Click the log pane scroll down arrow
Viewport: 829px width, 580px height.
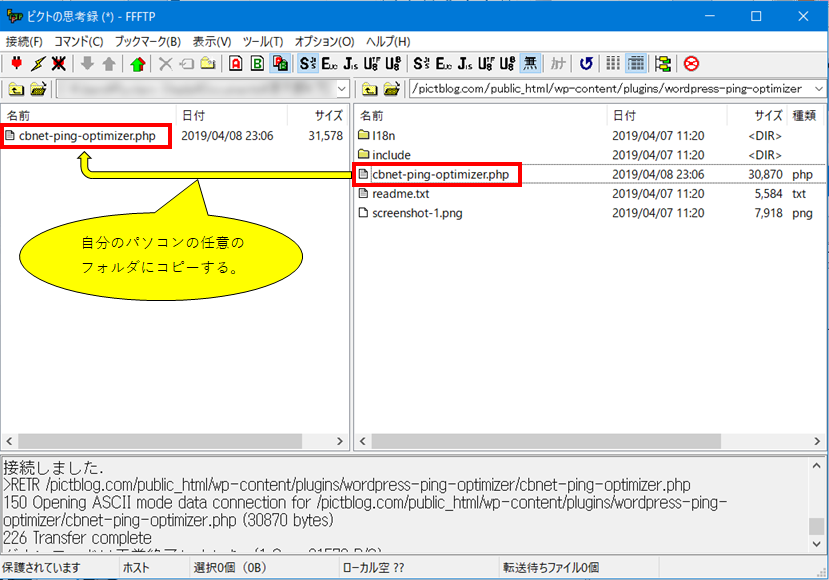pyautogui.click(x=816, y=544)
